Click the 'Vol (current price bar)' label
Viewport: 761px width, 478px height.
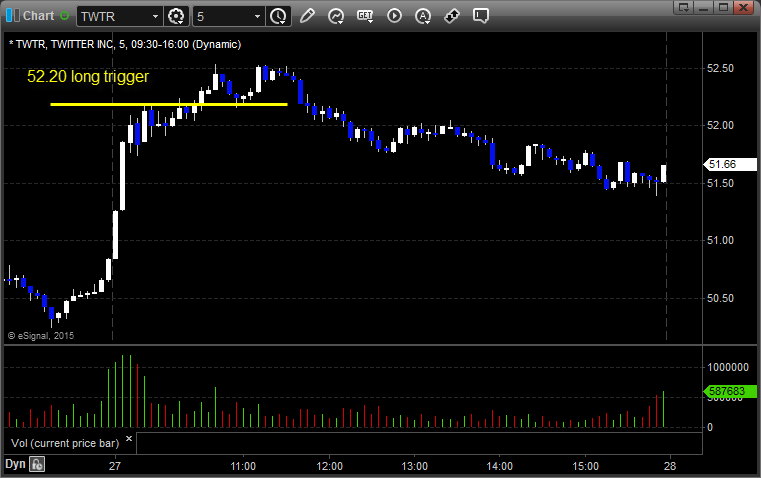tap(65, 443)
